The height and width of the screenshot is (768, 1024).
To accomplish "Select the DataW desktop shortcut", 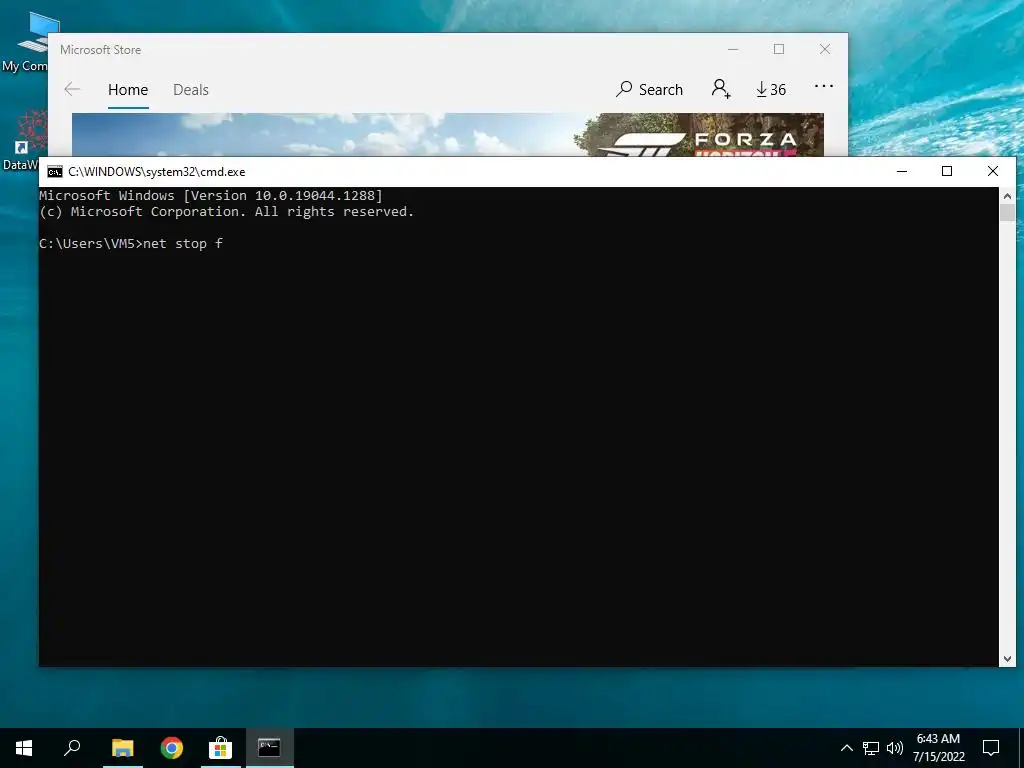I will pyautogui.click(x=24, y=140).
